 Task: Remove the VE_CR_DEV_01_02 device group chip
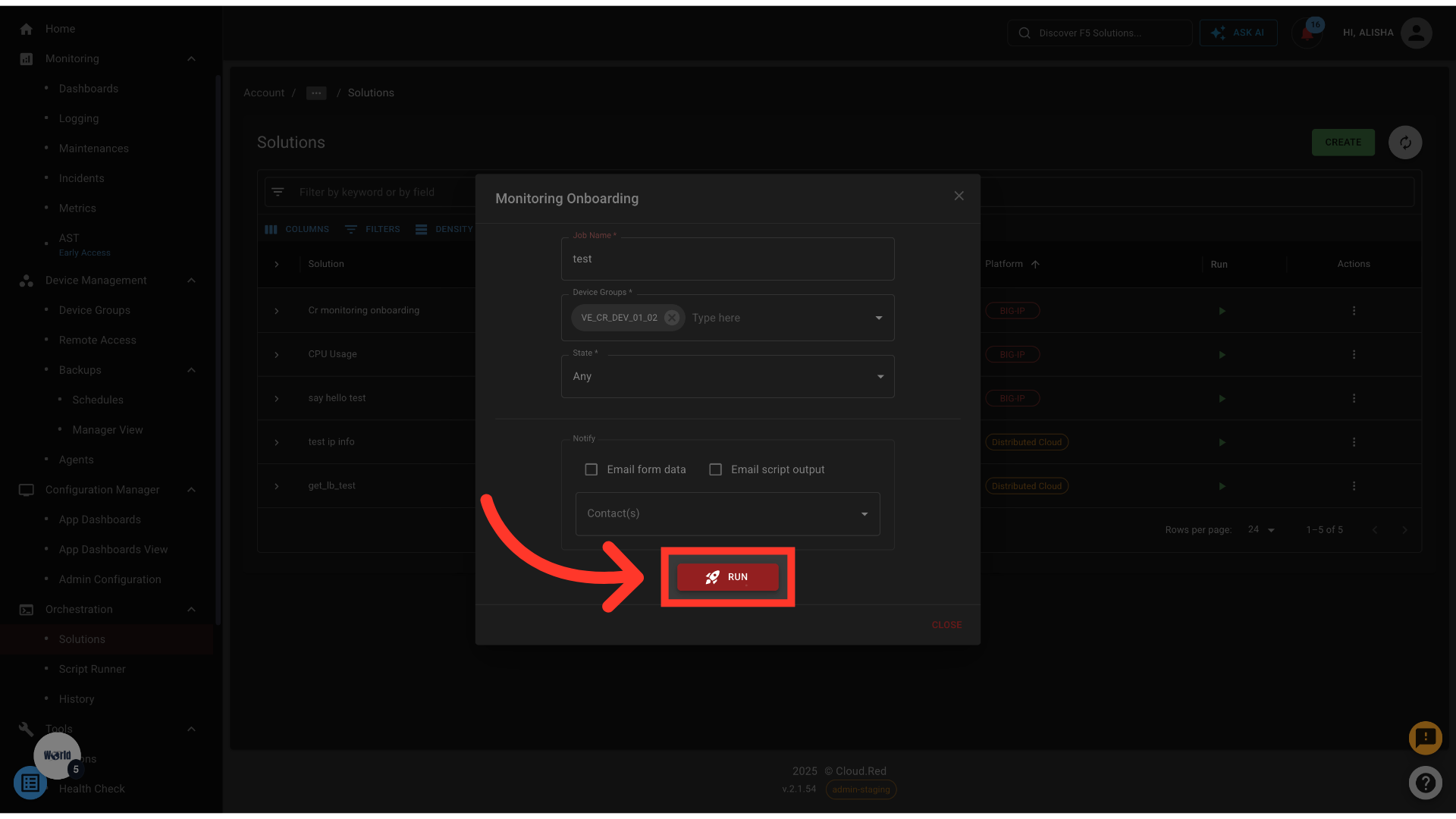click(x=672, y=318)
